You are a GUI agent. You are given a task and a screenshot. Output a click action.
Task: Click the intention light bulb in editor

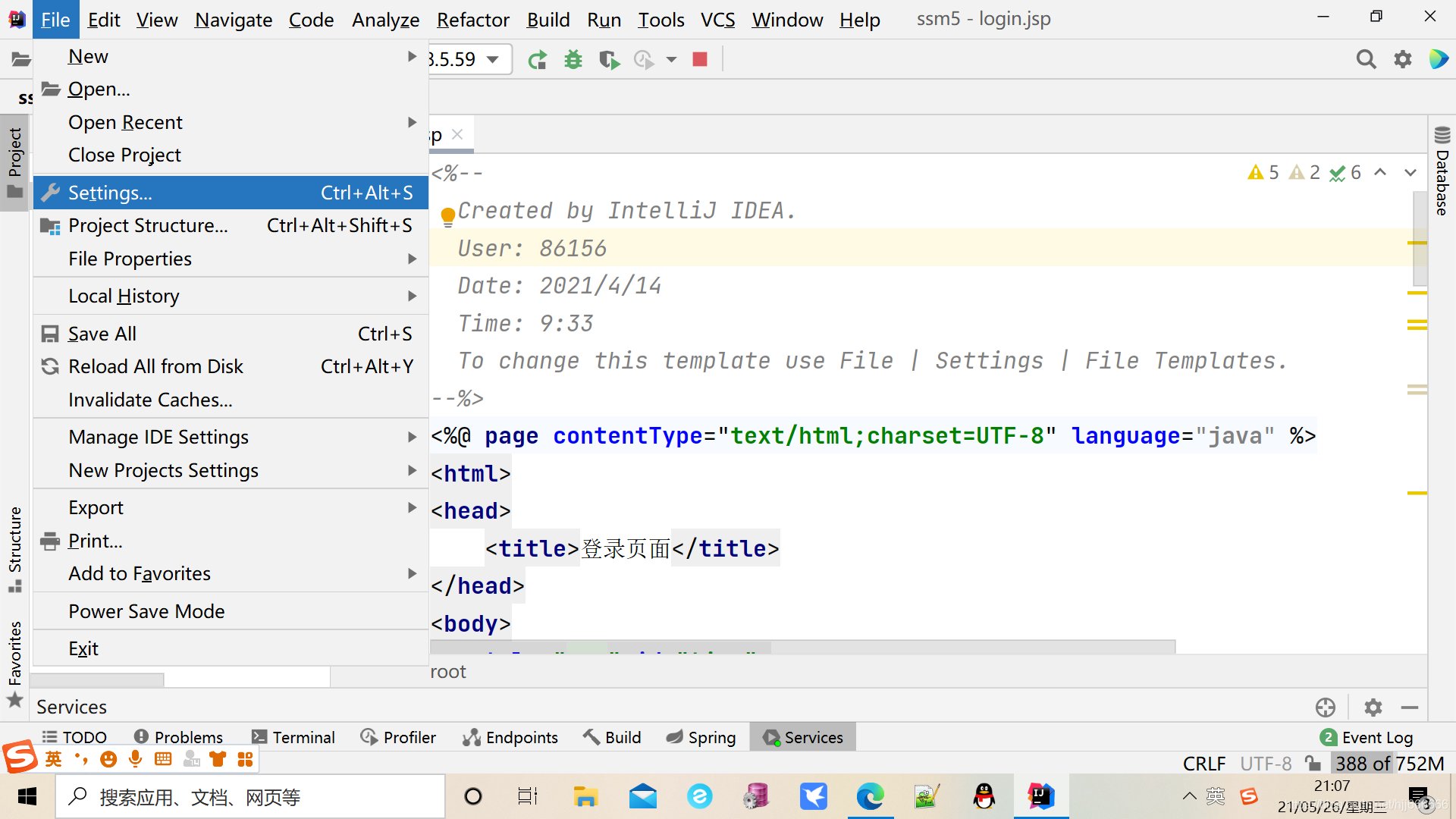(447, 216)
